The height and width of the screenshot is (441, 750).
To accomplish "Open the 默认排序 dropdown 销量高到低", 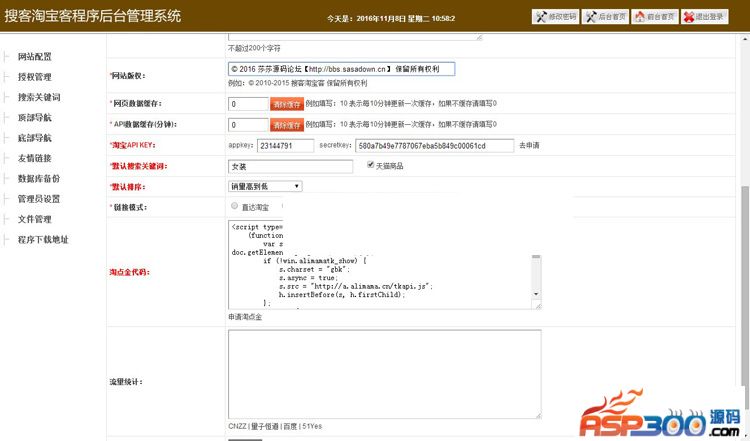I will coord(265,186).
